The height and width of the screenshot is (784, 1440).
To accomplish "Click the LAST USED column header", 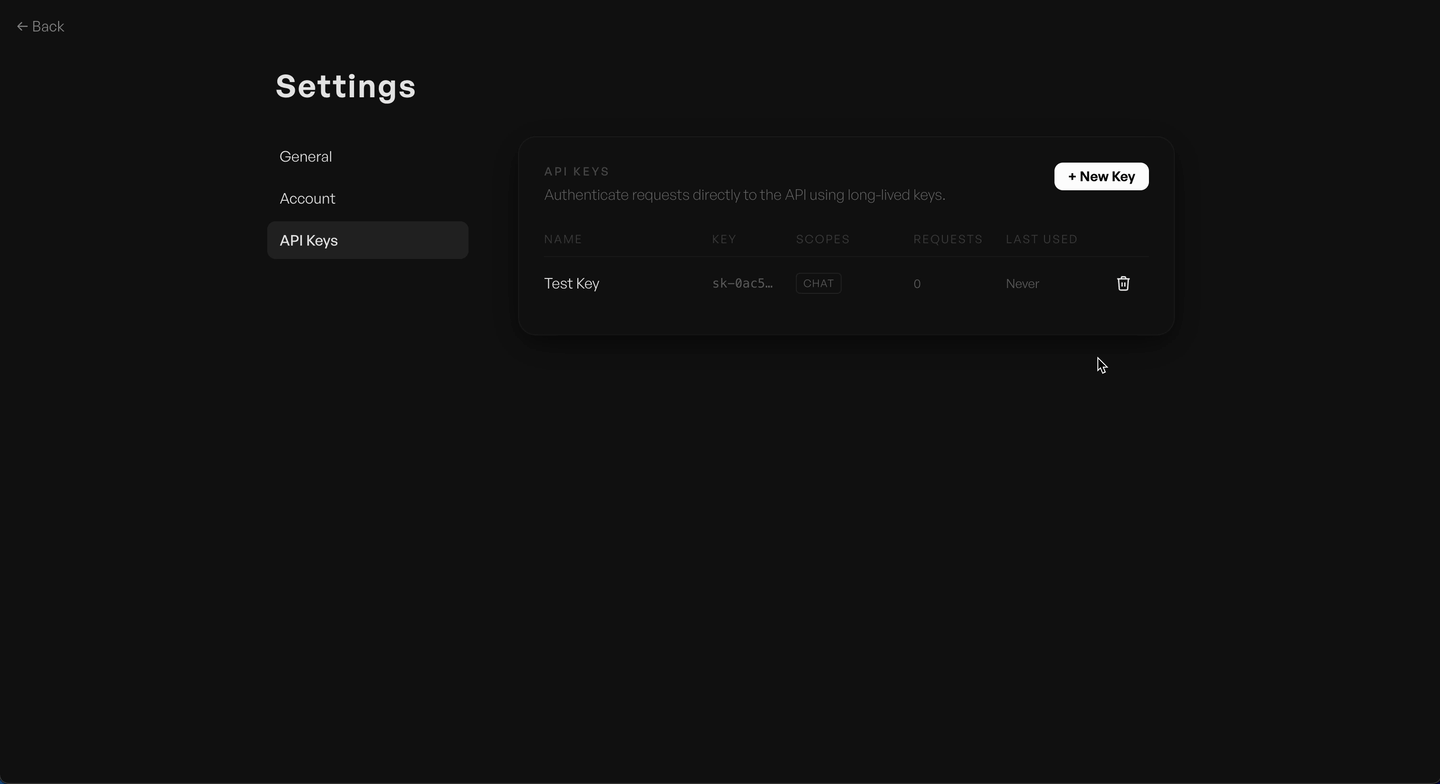I will pos(1042,239).
